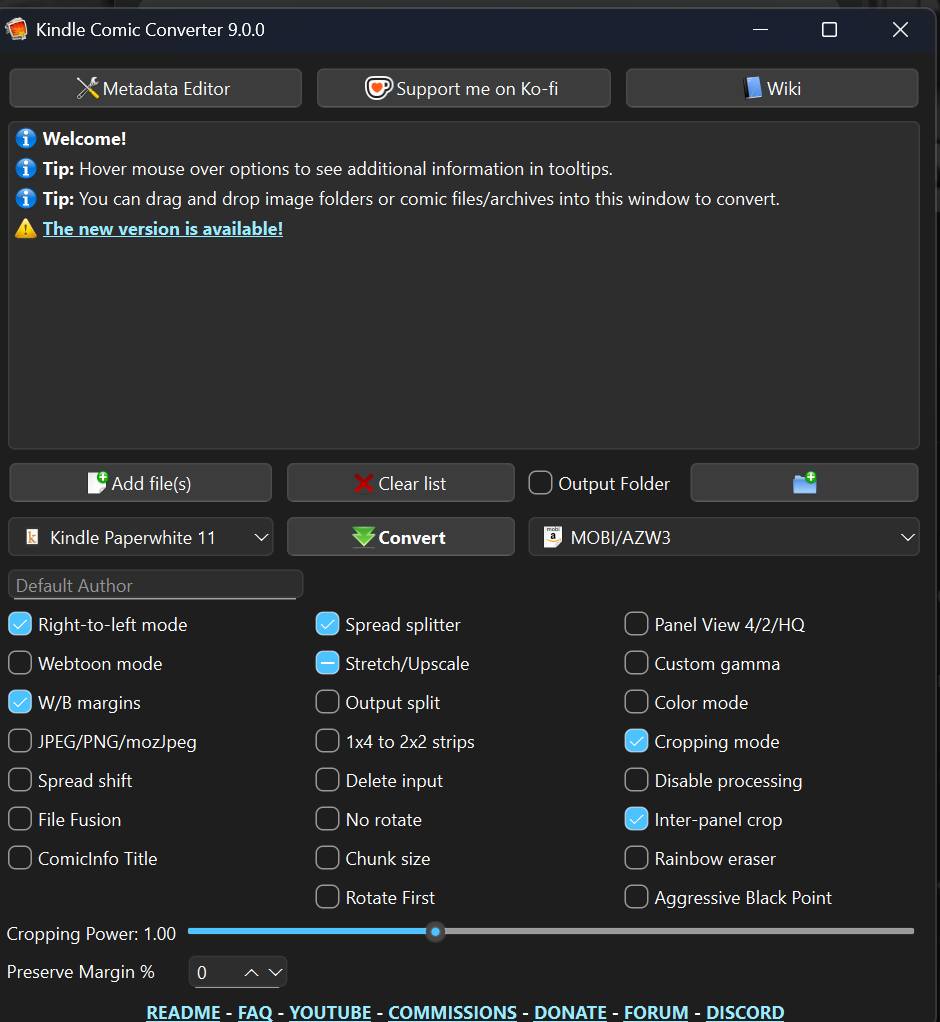Enable Webtoon mode checkbox
This screenshot has width=940, height=1022.
click(20, 663)
